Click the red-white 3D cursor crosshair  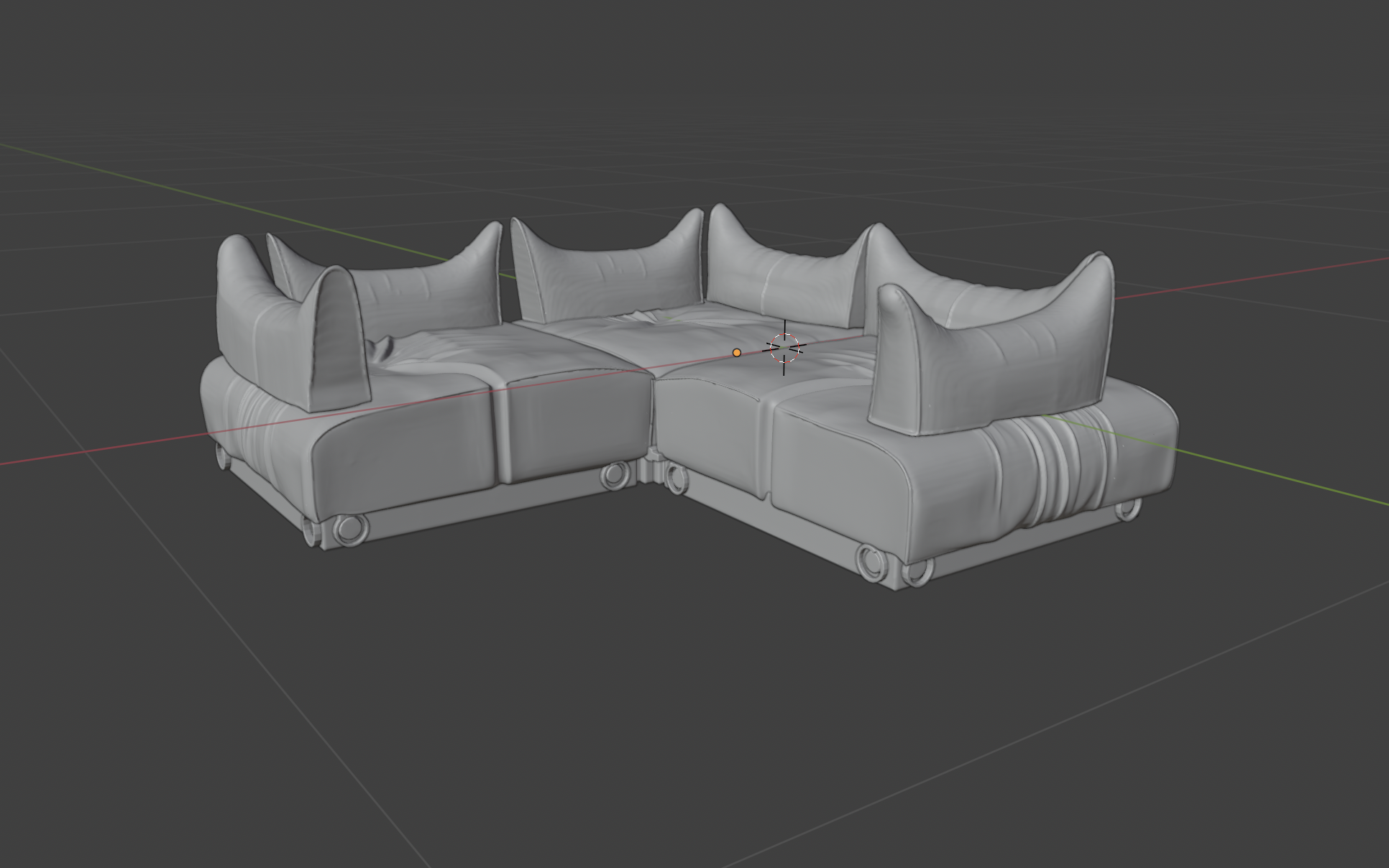[784, 348]
